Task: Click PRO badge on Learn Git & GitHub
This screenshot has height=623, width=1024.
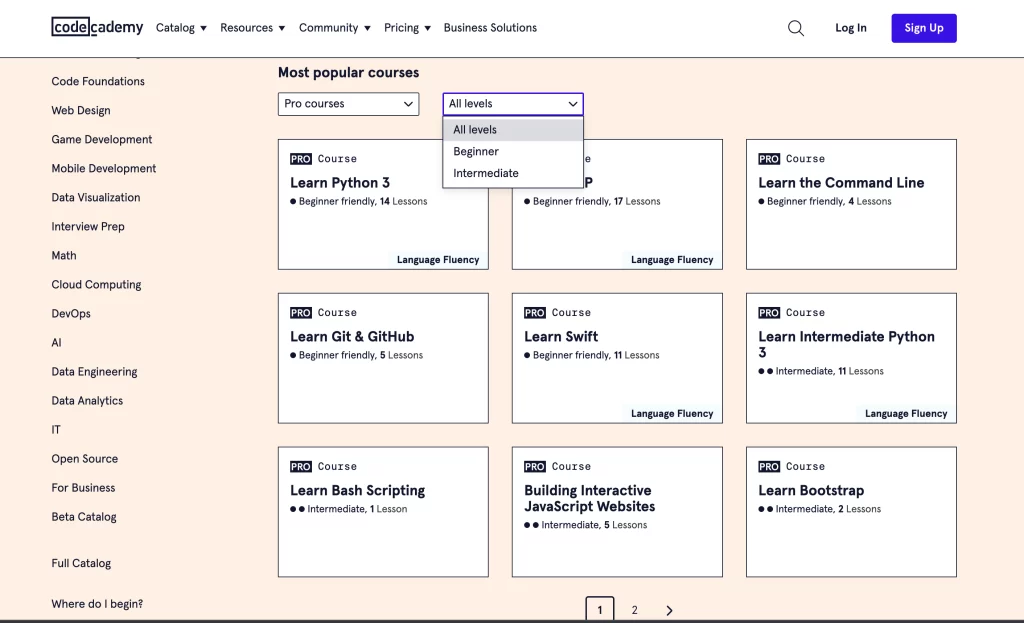Action: click(300, 313)
